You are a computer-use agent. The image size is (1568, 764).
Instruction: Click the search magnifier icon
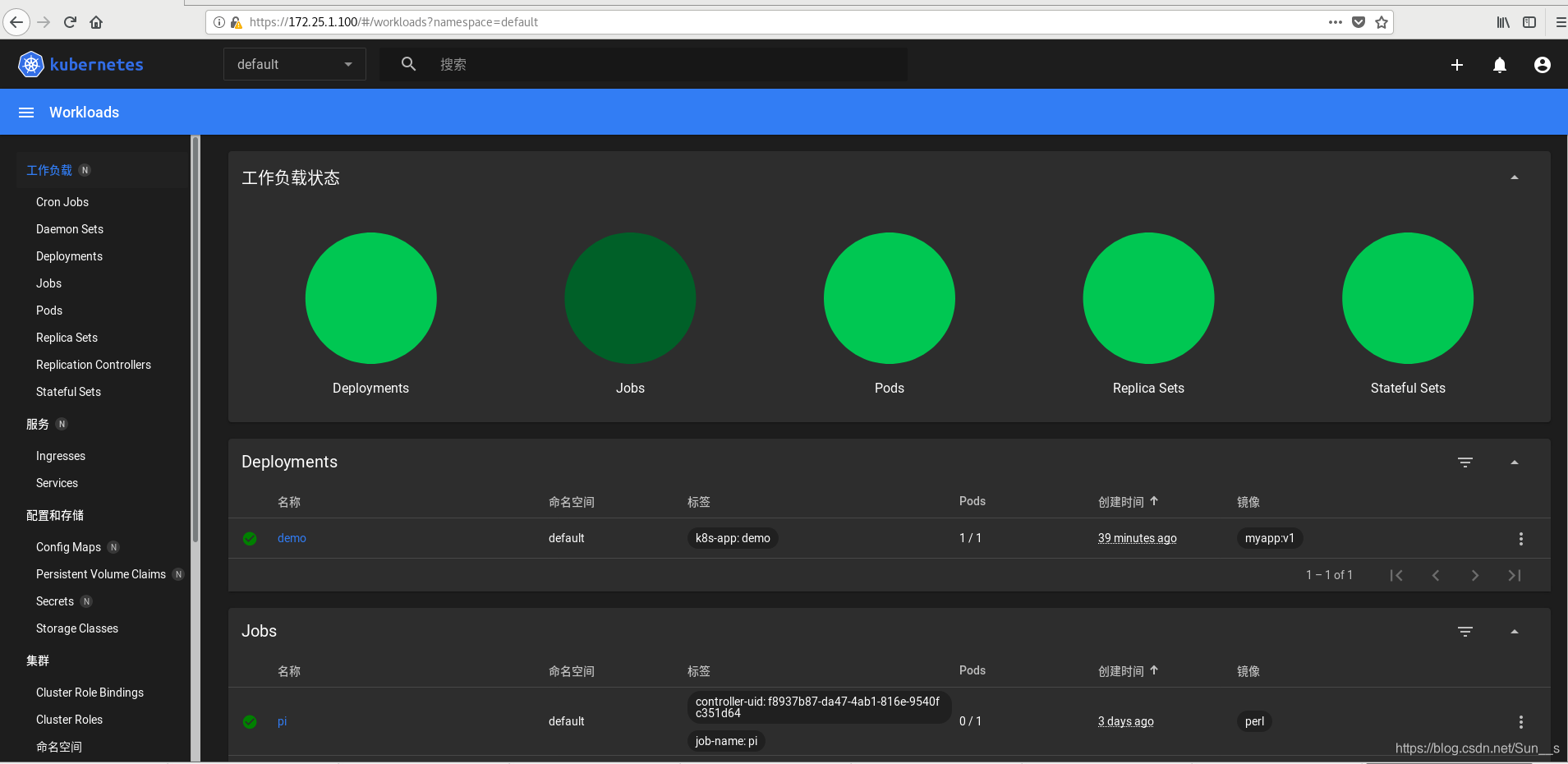[408, 64]
